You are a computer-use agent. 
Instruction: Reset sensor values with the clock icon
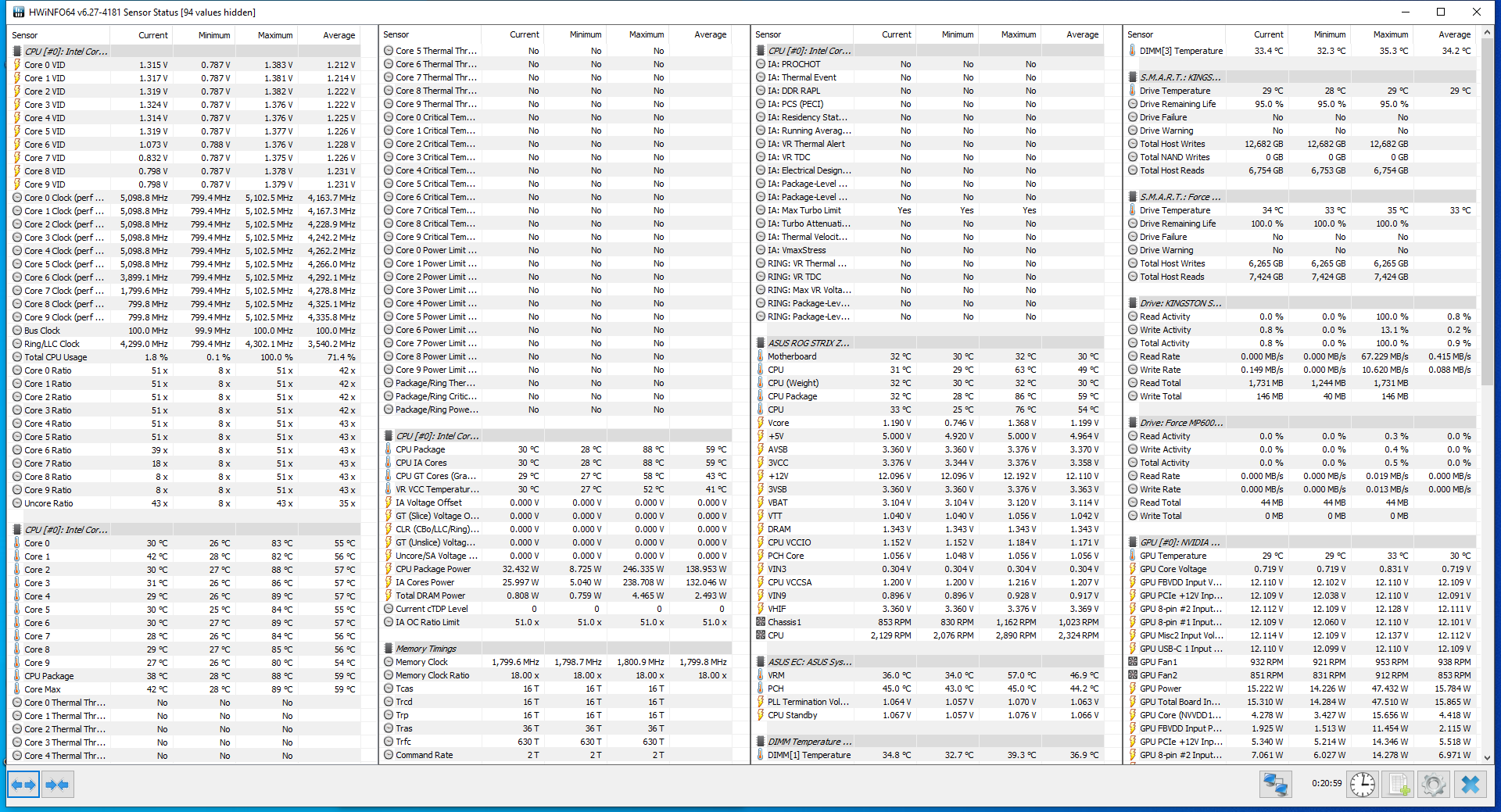(1363, 784)
